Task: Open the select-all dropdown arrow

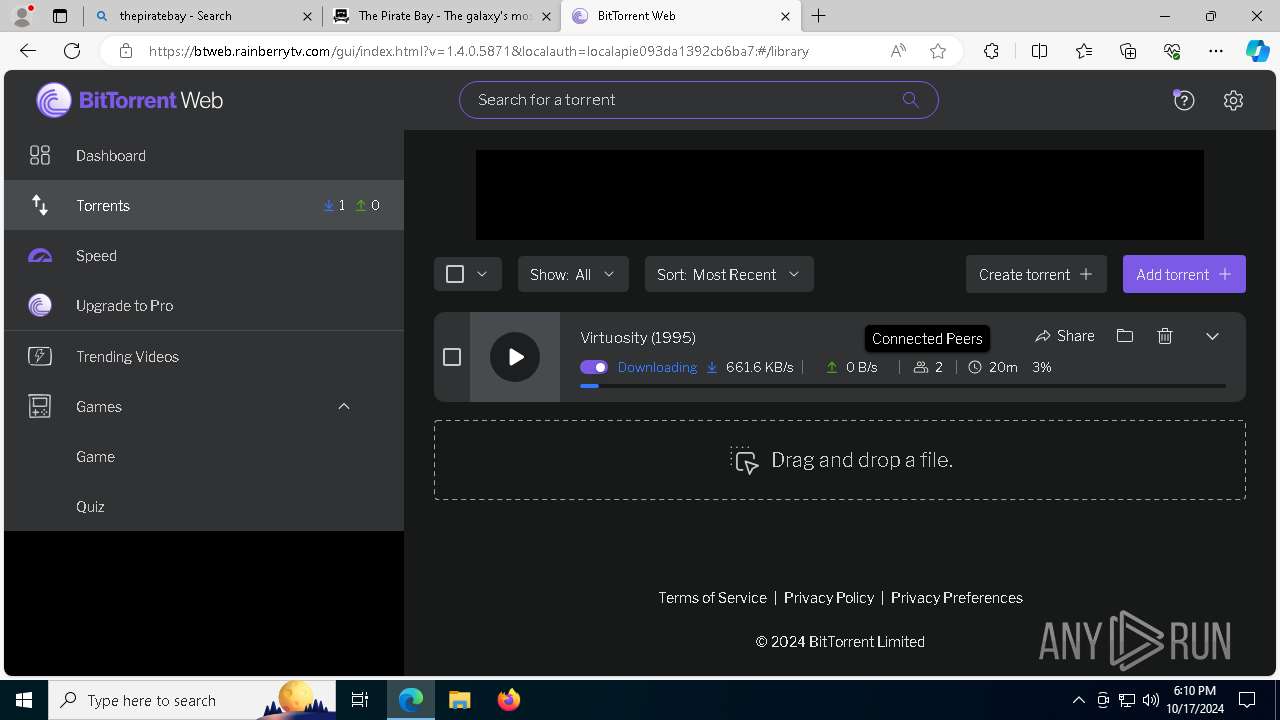Action: pyautogui.click(x=482, y=274)
